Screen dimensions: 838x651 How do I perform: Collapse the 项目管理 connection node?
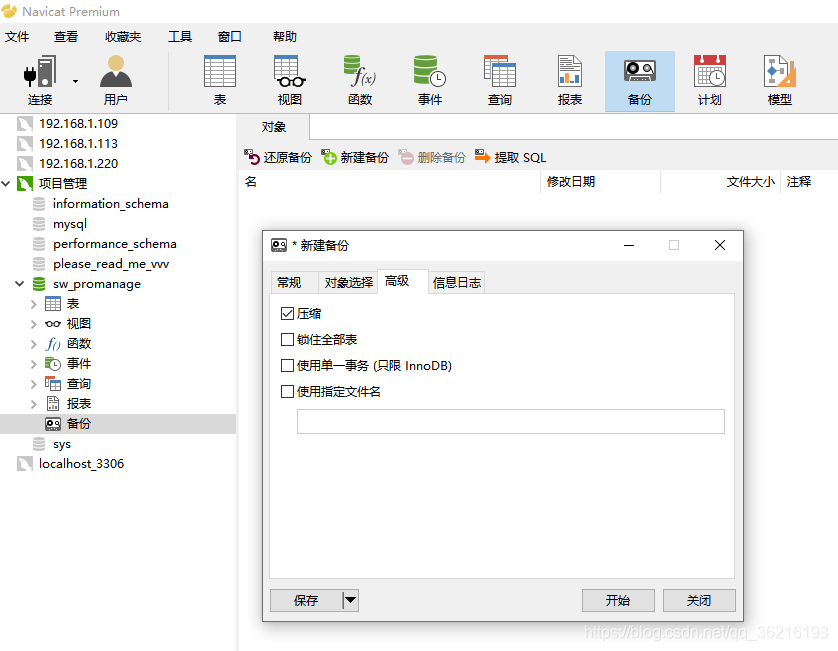coord(6,183)
